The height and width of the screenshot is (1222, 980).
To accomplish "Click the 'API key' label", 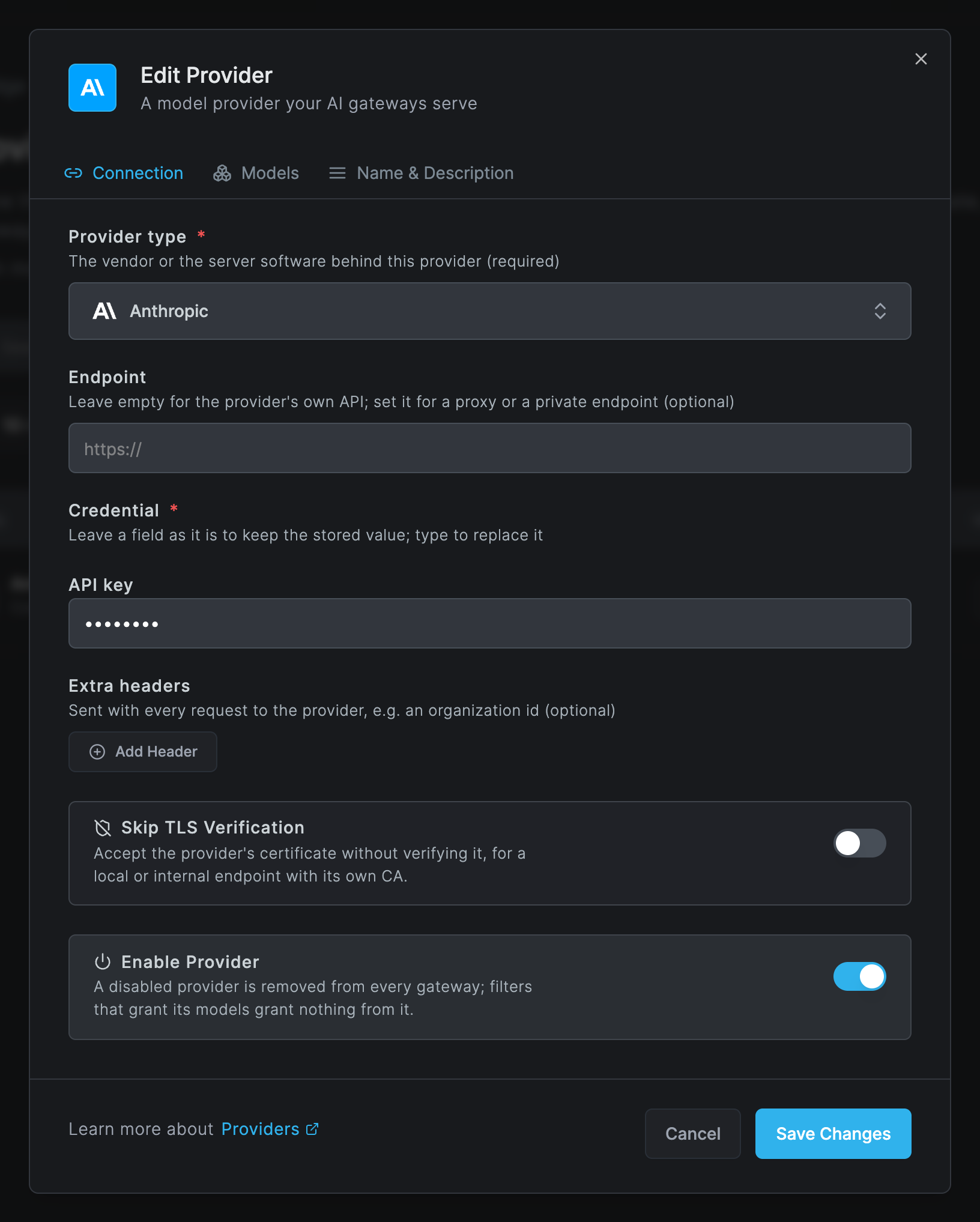I will coord(101,585).
